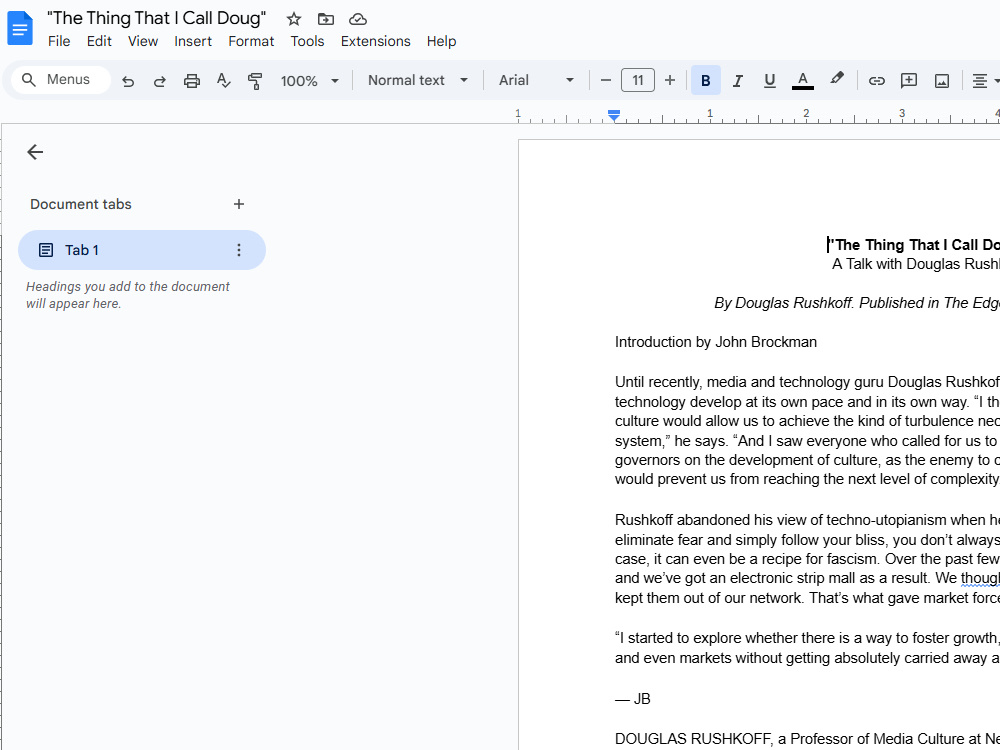Open the View menu
This screenshot has width=1000, height=750.
pos(143,41)
